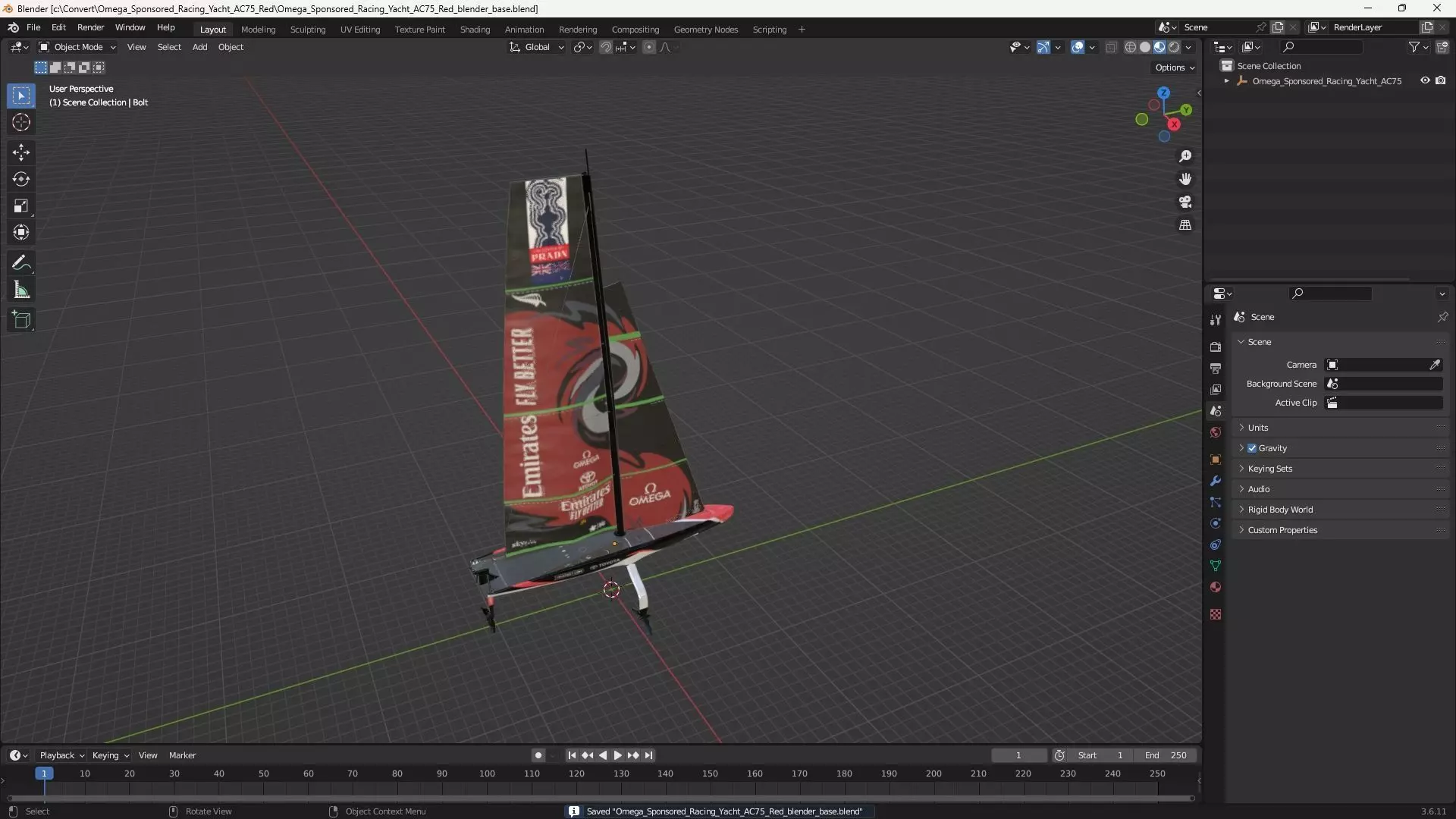Toggle the camera view icon
This screenshot has width=1456, height=819.
[x=1185, y=202]
